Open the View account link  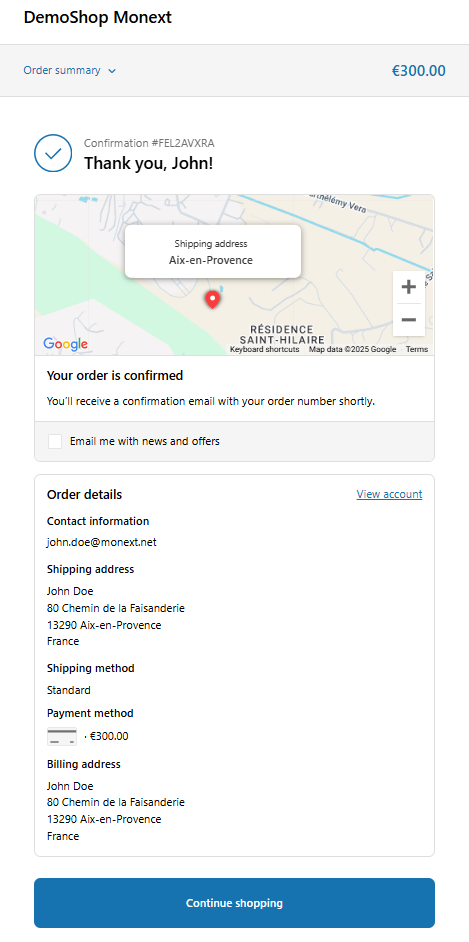click(x=389, y=494)
